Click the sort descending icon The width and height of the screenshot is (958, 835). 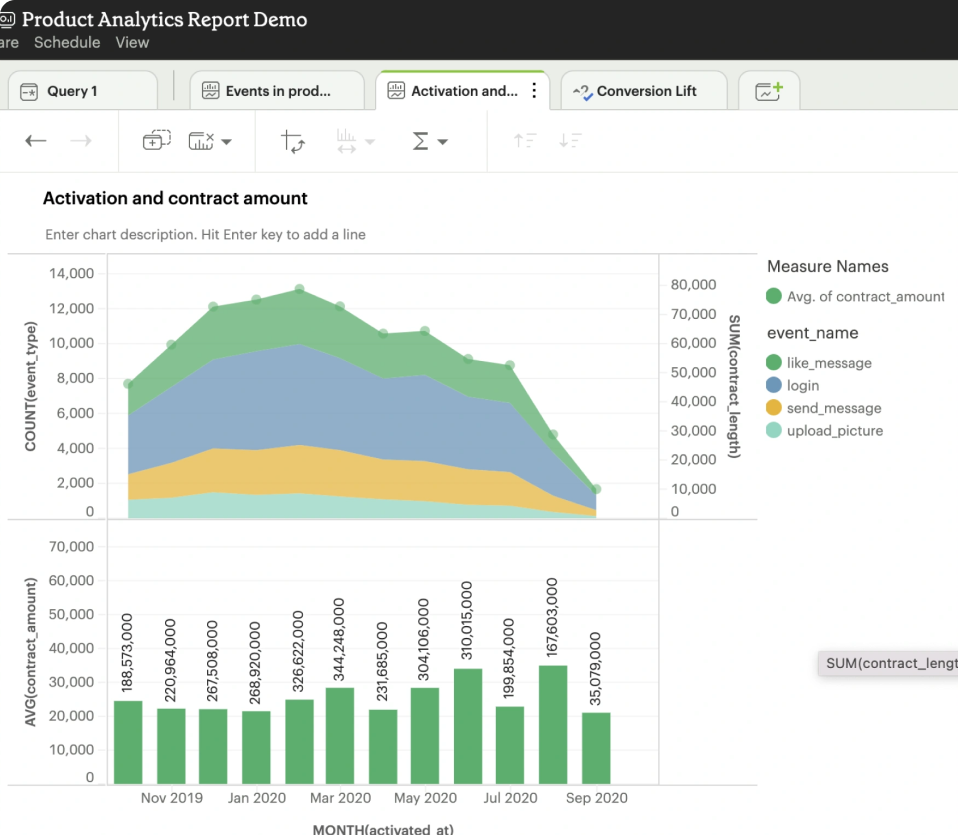tap(570, 140)
